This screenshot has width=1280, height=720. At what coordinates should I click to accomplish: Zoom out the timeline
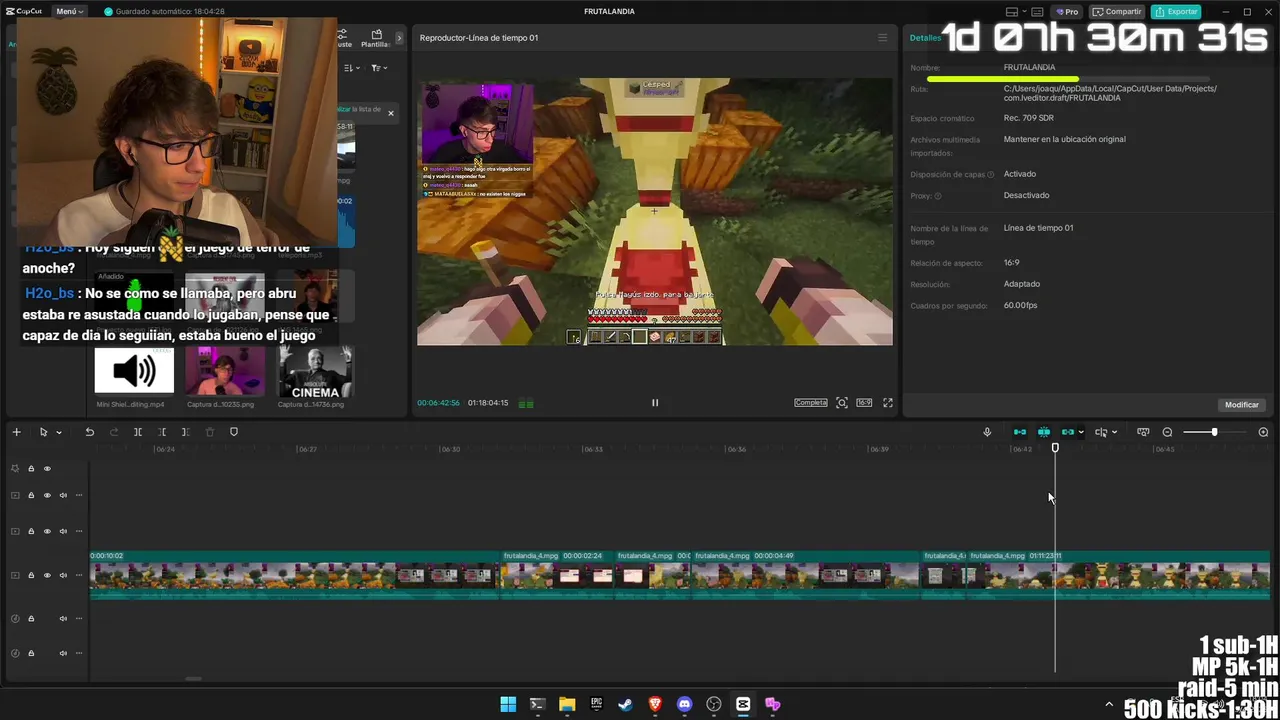point(1167,432)
